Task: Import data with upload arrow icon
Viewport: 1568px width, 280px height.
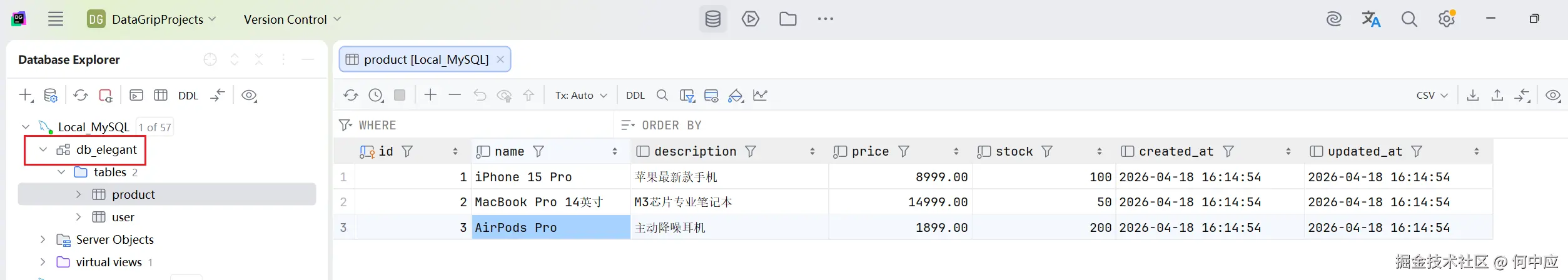Action: (1497, 95)
